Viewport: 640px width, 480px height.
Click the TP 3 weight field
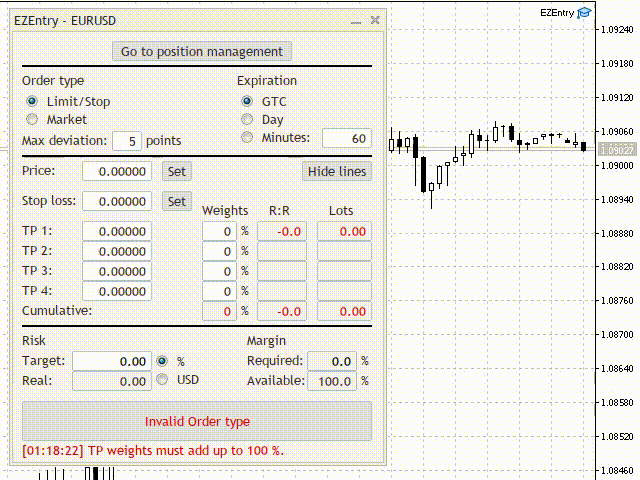219,271
